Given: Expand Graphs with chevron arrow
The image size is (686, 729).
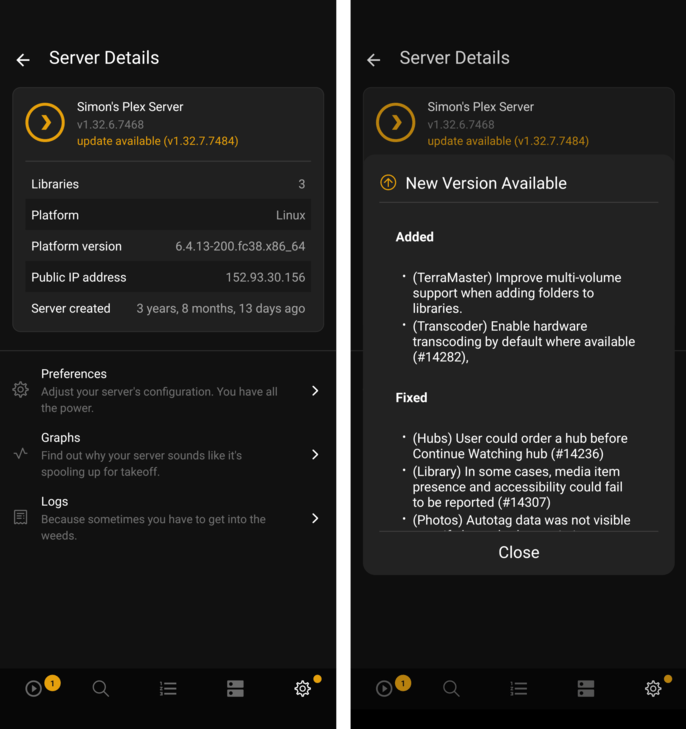Looking at the screenshot, I should click(x=315, y=454).
